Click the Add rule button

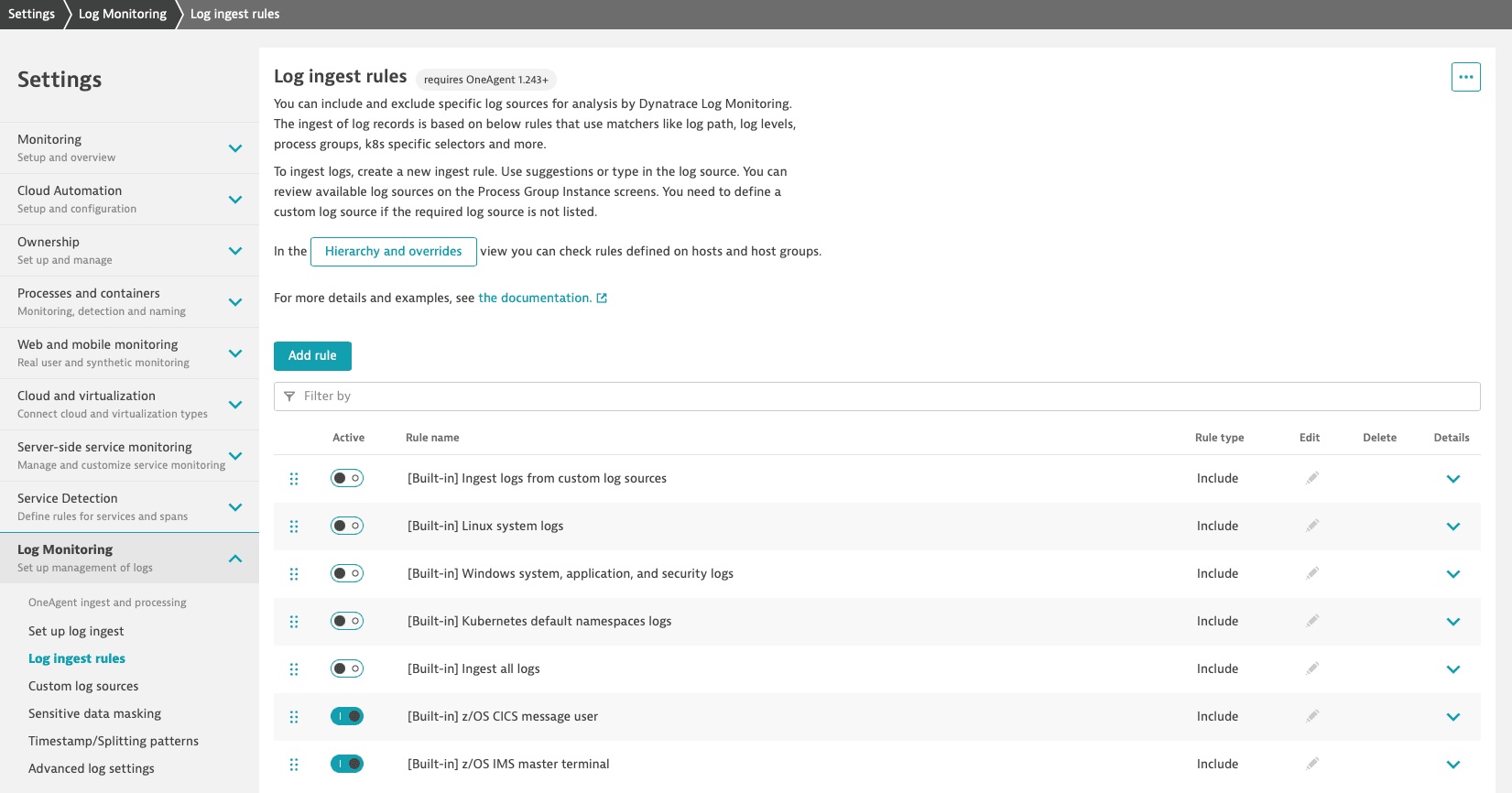312,355
